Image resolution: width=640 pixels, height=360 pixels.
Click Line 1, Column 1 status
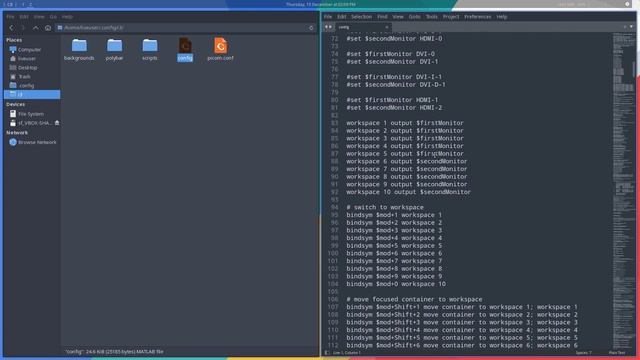tap(346, 353)
